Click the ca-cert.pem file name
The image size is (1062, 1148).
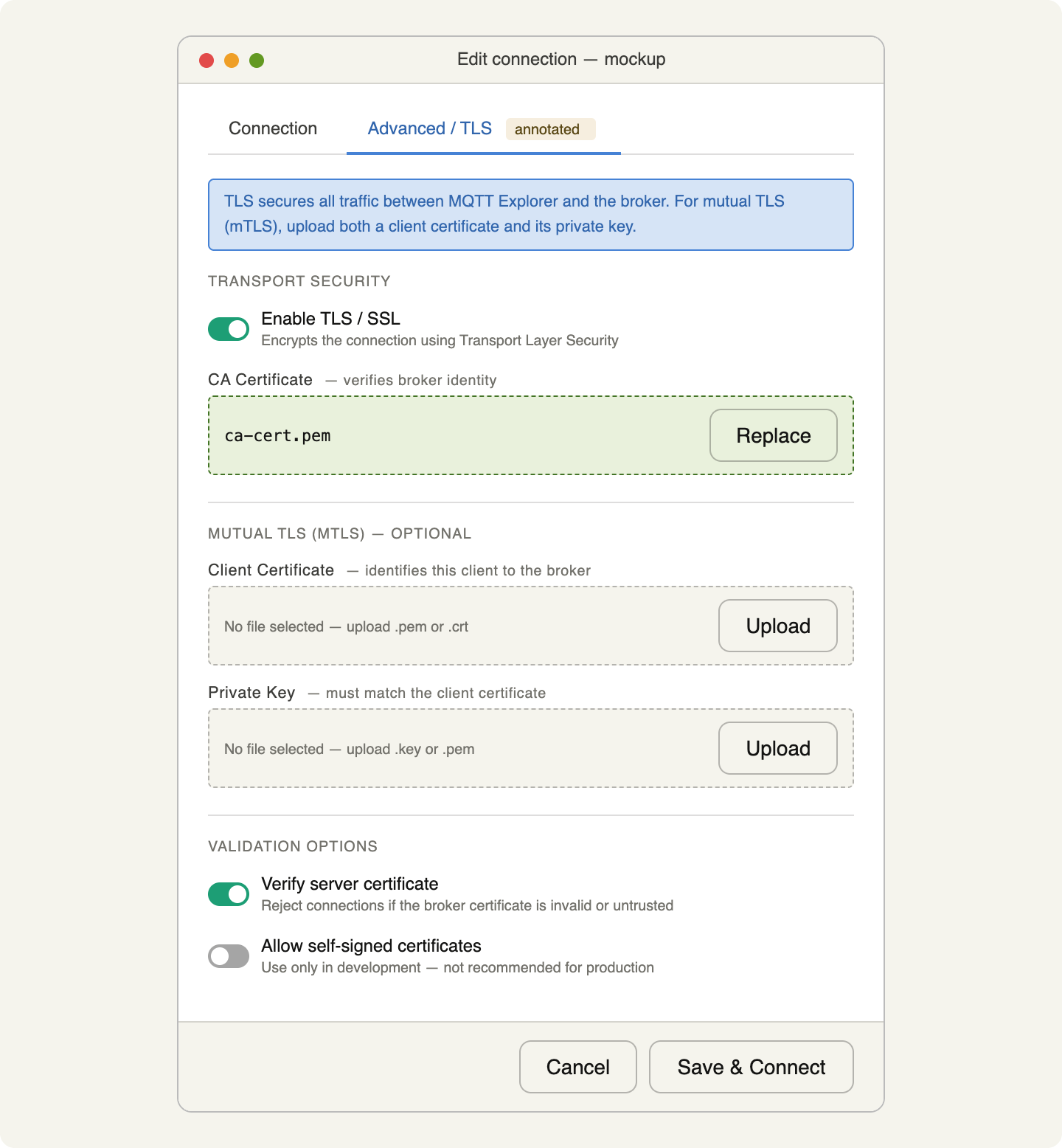[x=277, y=435]
